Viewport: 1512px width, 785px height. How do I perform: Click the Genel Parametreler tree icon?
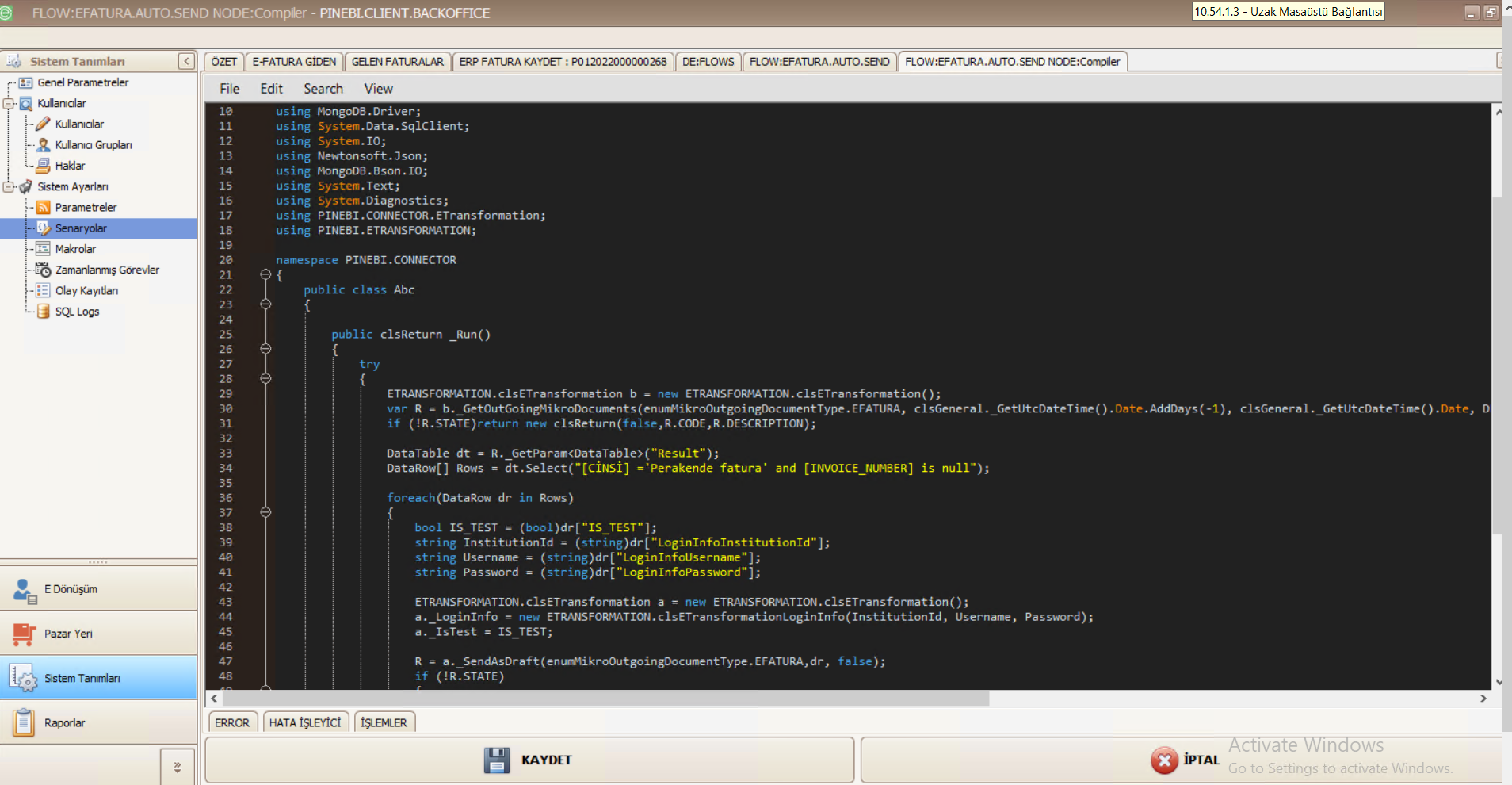pos(25,82)
